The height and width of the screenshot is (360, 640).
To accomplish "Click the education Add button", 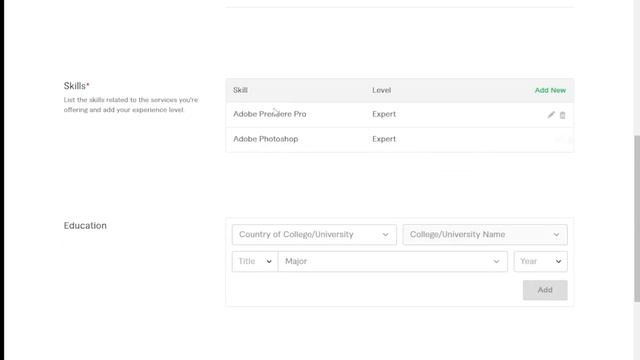I will pyautogui.click(x=545, y=290).
